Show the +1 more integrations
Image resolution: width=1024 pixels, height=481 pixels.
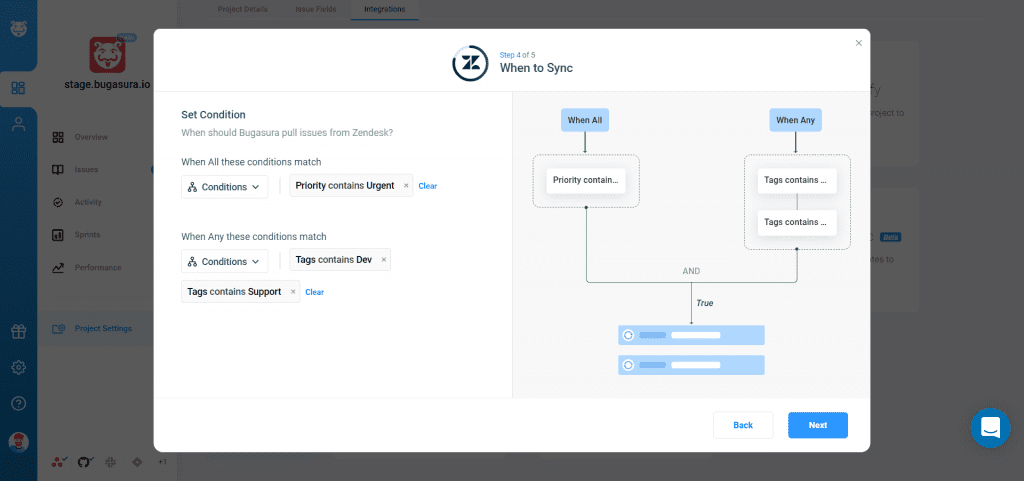click(163, 462)
